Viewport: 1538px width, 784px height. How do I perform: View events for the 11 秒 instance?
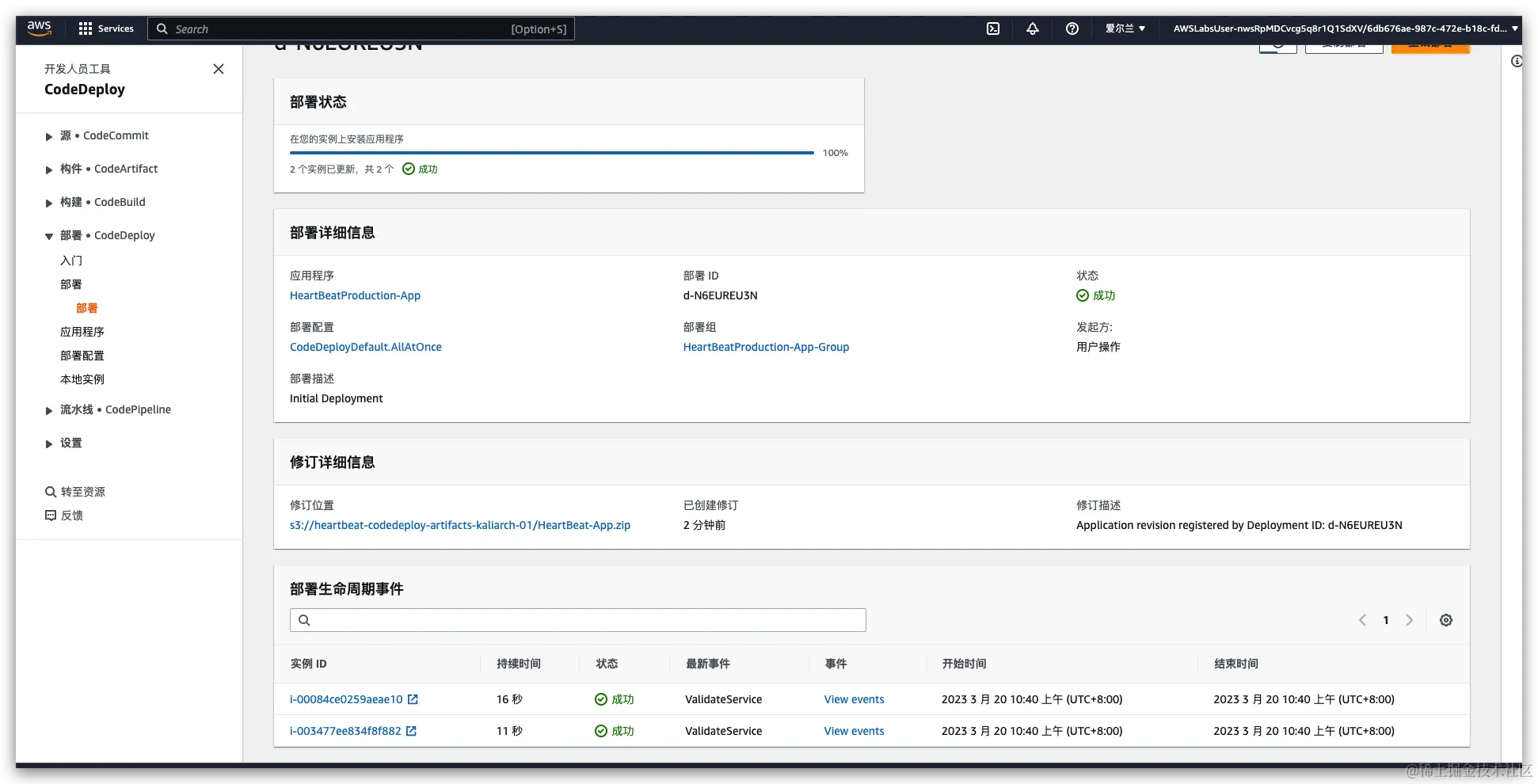pyautogui.click(x=854, y=731)
